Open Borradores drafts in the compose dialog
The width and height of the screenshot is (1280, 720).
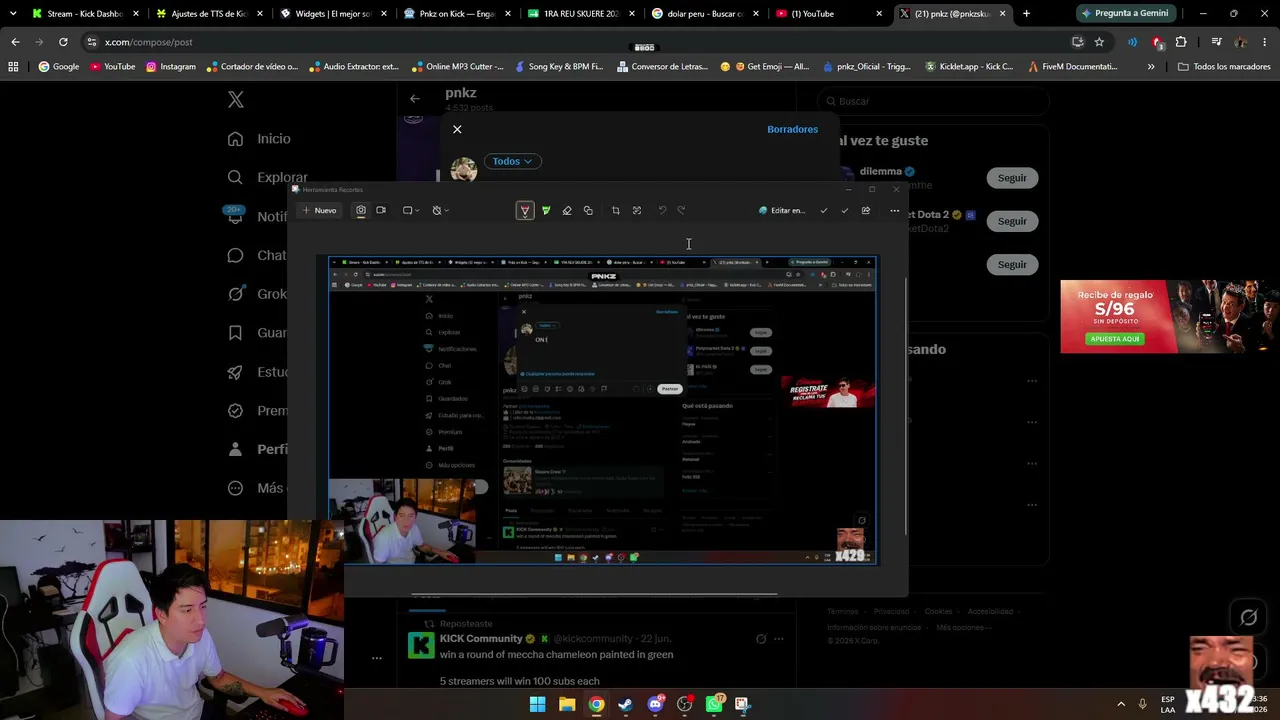(792, 129)
